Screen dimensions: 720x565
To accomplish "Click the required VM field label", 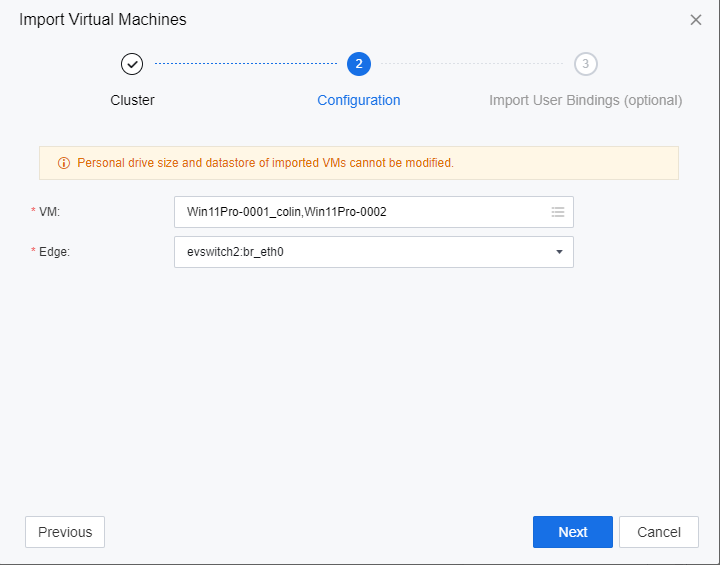I will [x=49, y=212].
